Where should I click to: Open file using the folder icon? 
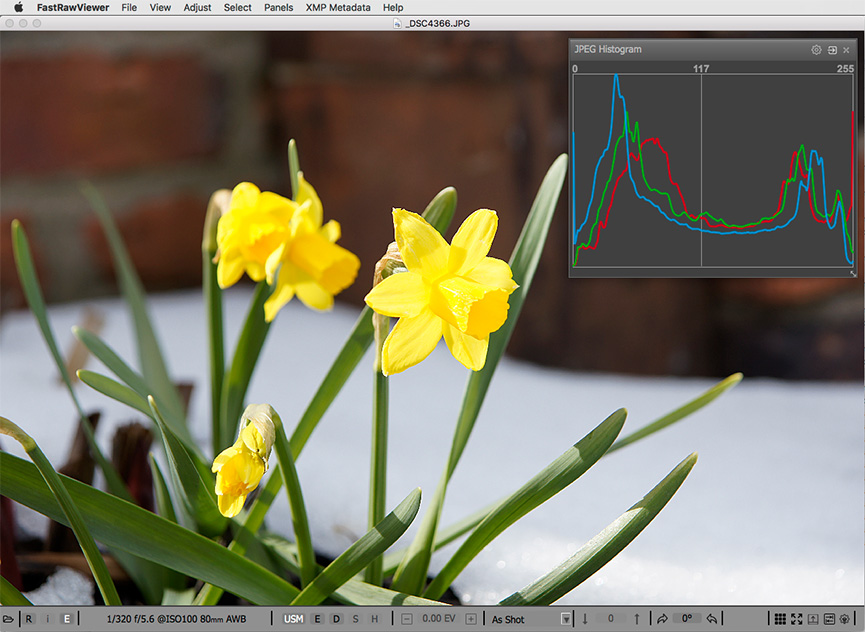(x=9, y=619)
